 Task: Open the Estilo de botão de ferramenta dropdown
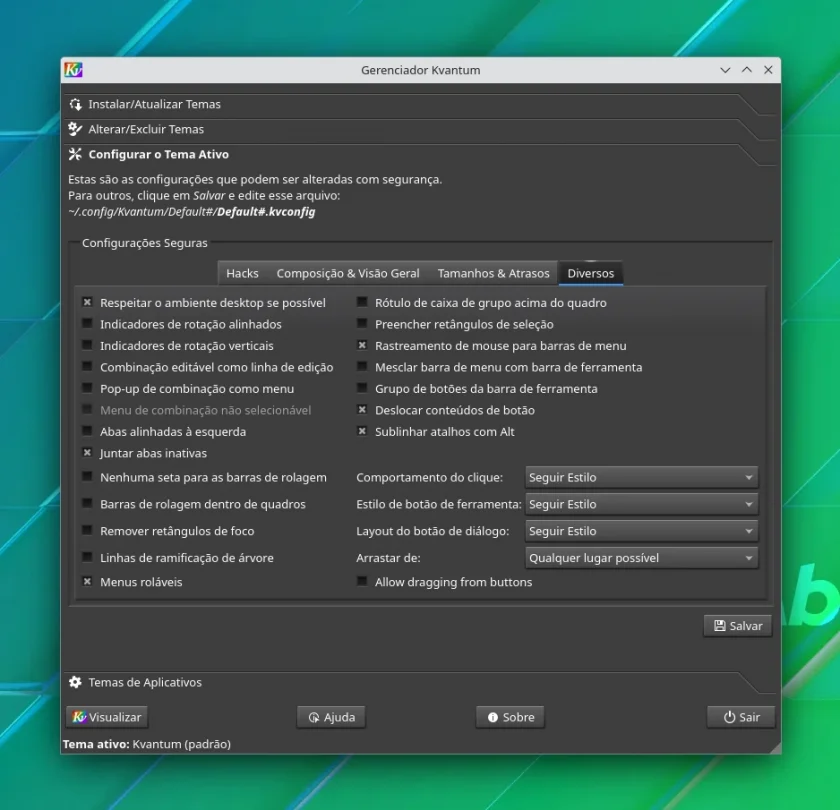(x=641, y=504)
